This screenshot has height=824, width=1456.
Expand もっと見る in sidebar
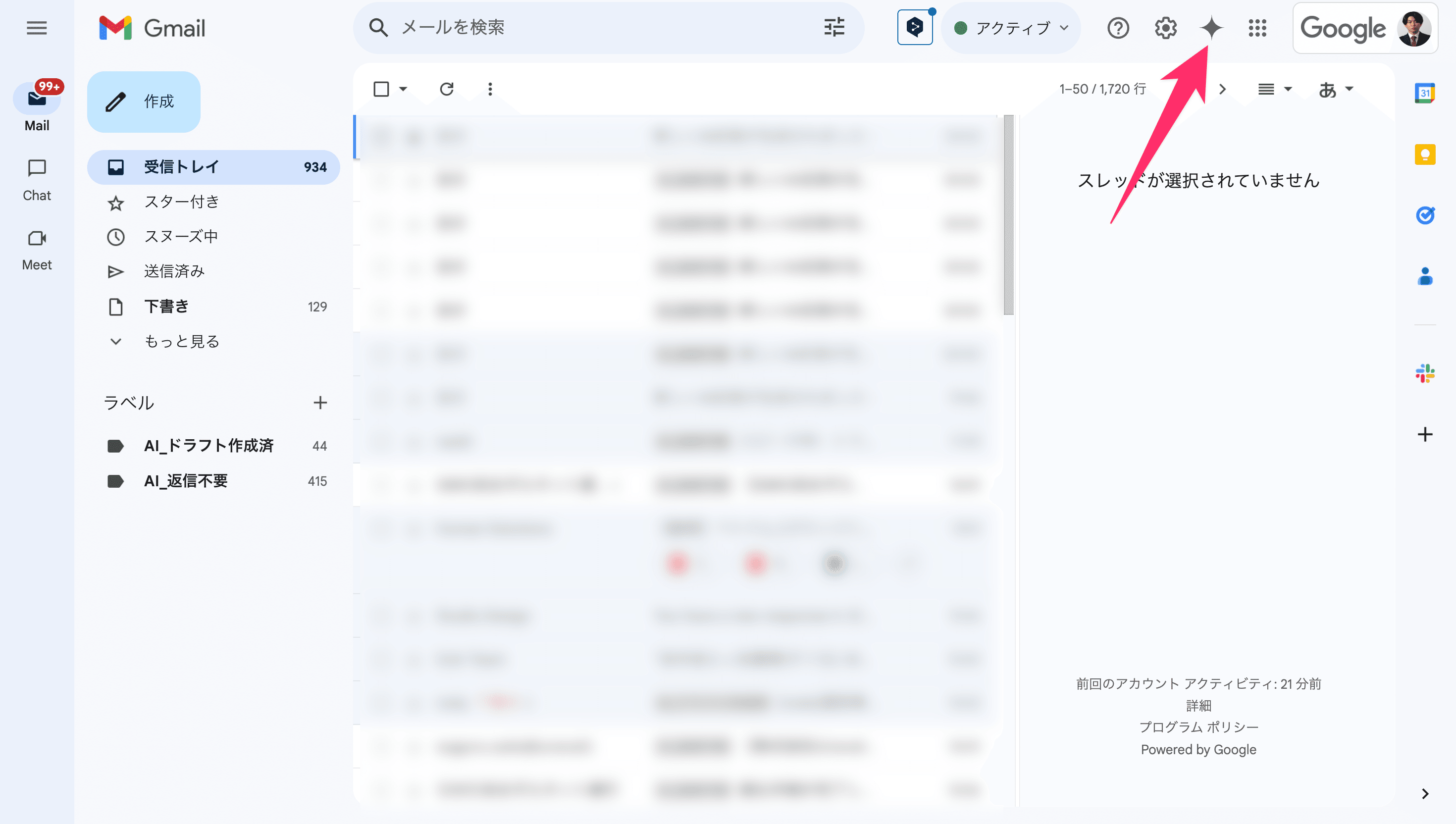pos(181,341)
